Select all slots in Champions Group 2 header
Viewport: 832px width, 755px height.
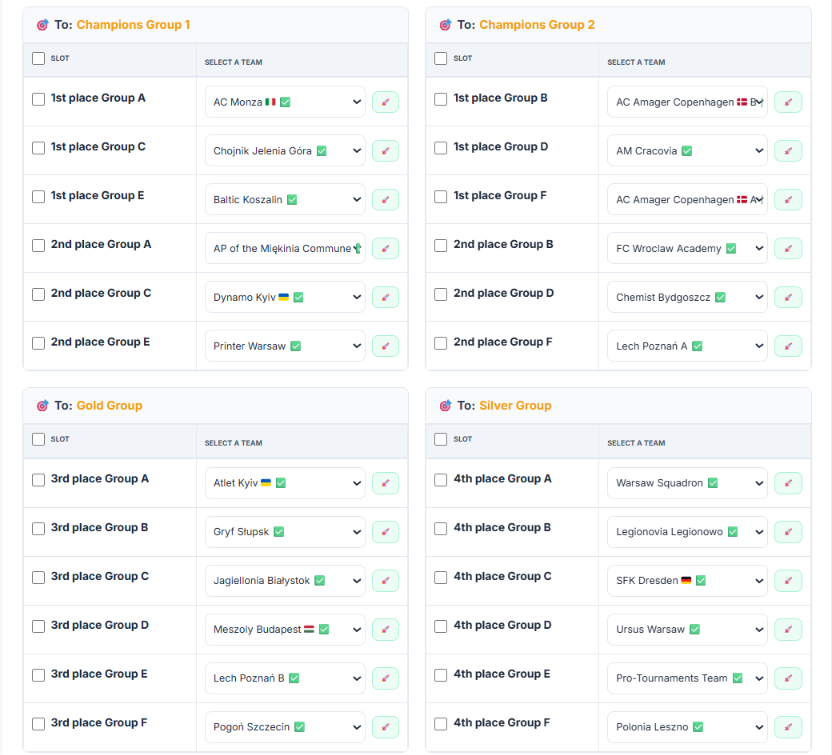(x=440, y=58)
